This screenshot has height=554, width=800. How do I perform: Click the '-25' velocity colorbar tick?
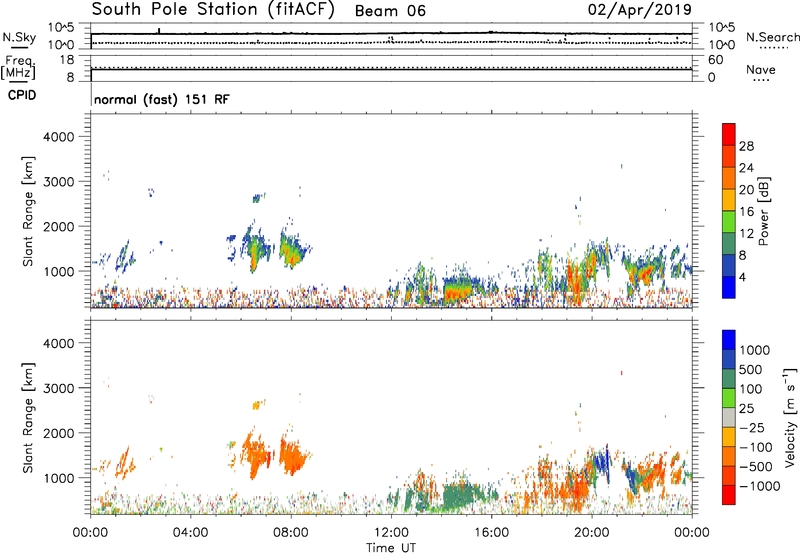755,427
